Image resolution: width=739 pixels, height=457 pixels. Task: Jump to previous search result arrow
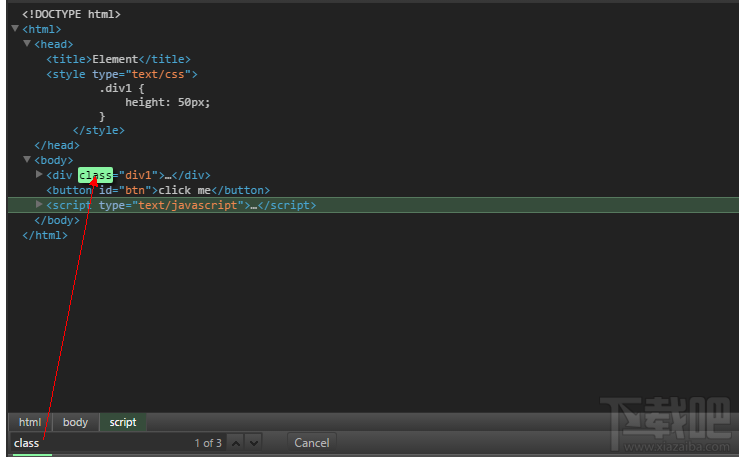tap(235, 442)
